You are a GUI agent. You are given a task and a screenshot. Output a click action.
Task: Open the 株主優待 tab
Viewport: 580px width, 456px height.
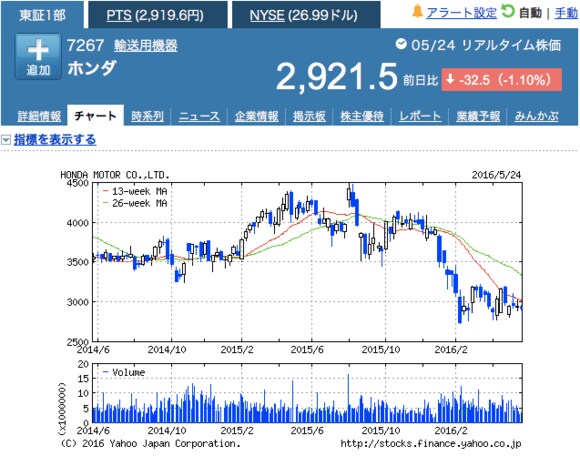pos(362,116)
